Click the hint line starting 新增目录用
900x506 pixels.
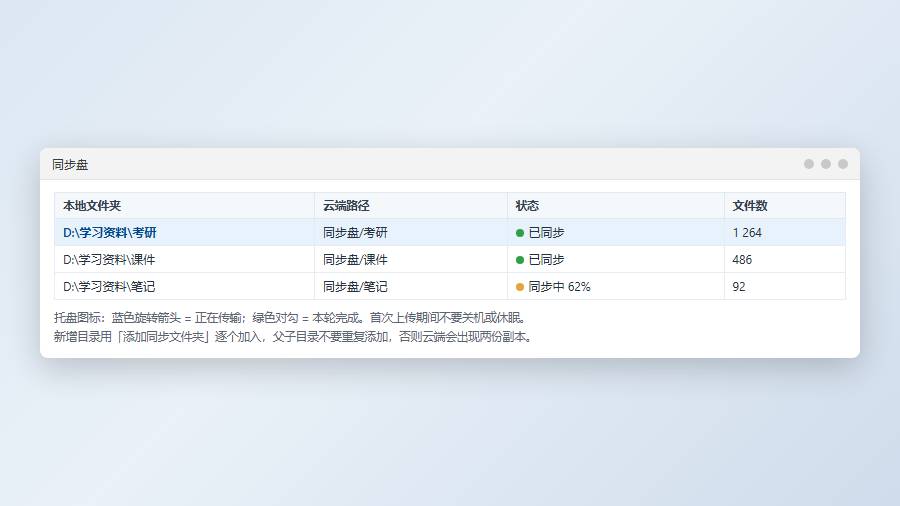294,337
